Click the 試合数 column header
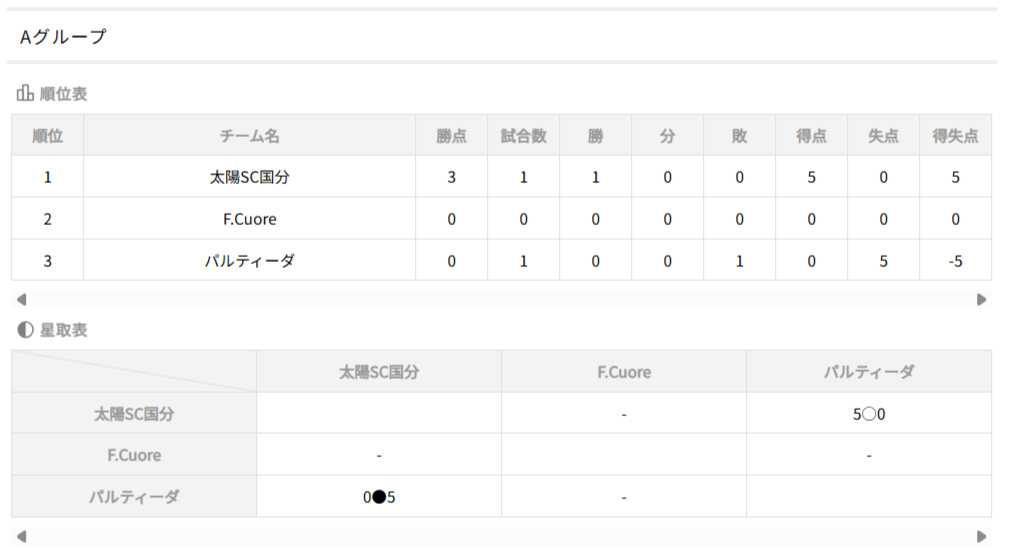This screenshot has width=1011, height=548. [523, 136]
